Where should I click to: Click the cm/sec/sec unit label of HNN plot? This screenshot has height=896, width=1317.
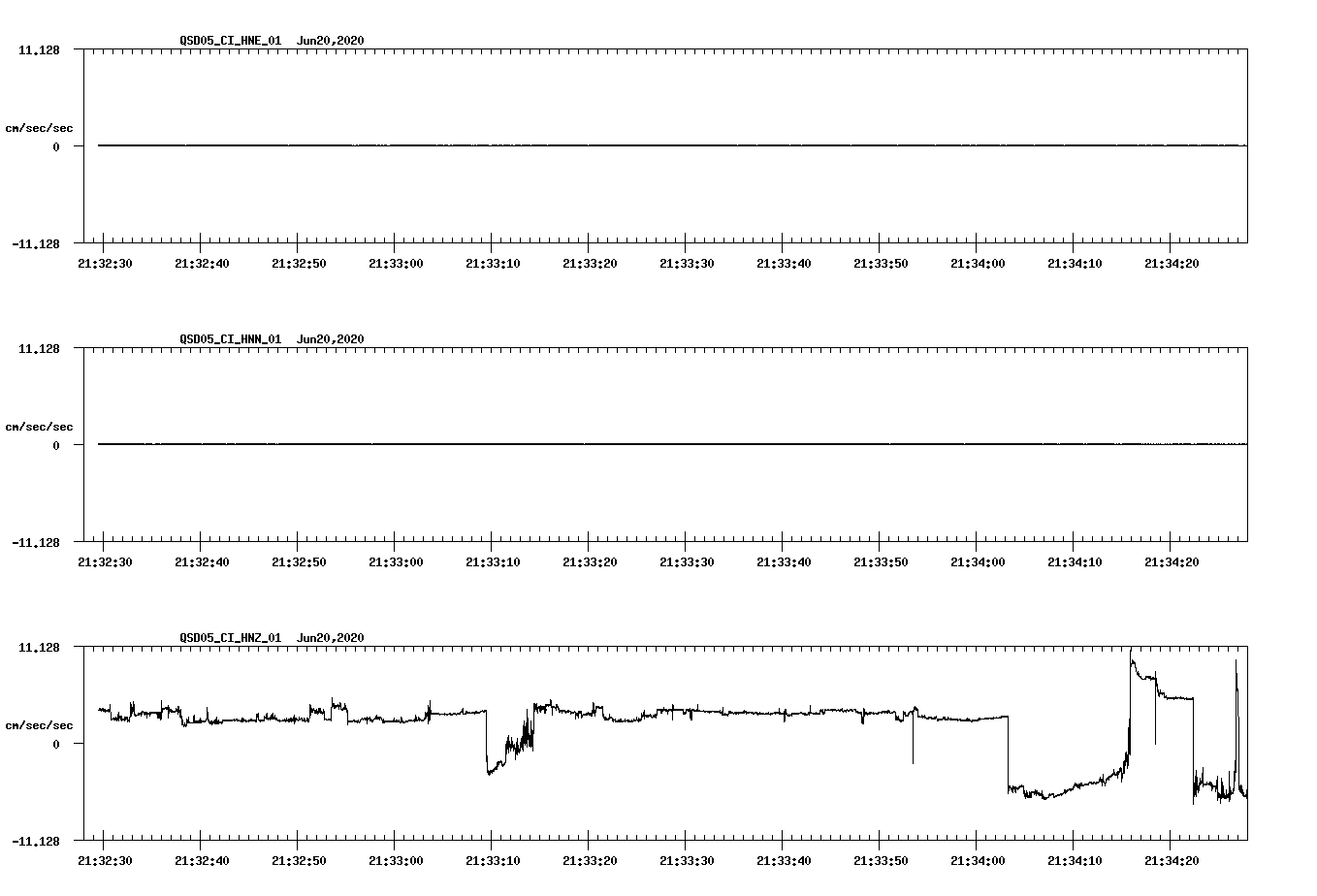pos(39,427)
